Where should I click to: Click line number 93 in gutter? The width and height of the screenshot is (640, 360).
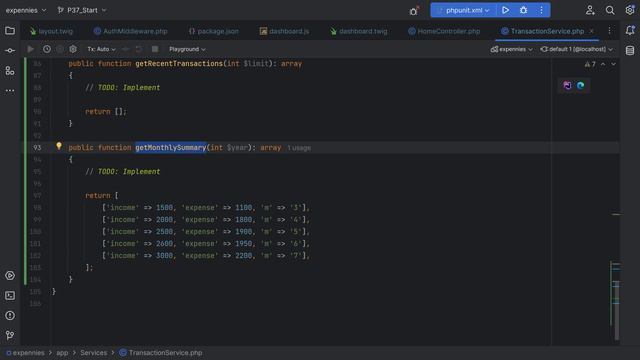tap(37, 147)
